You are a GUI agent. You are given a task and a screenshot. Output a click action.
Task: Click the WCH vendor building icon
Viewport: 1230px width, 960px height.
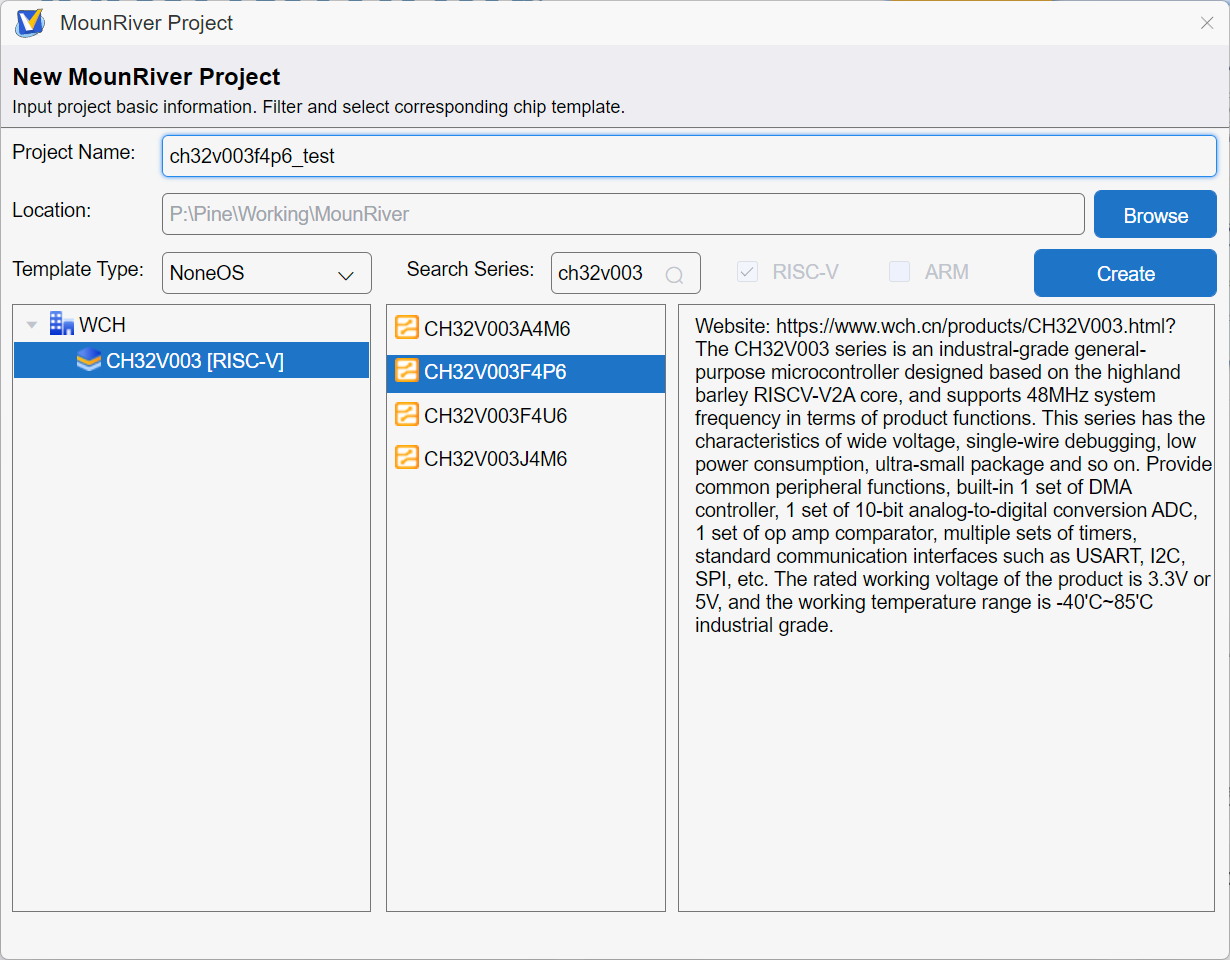tap(62, 324)
